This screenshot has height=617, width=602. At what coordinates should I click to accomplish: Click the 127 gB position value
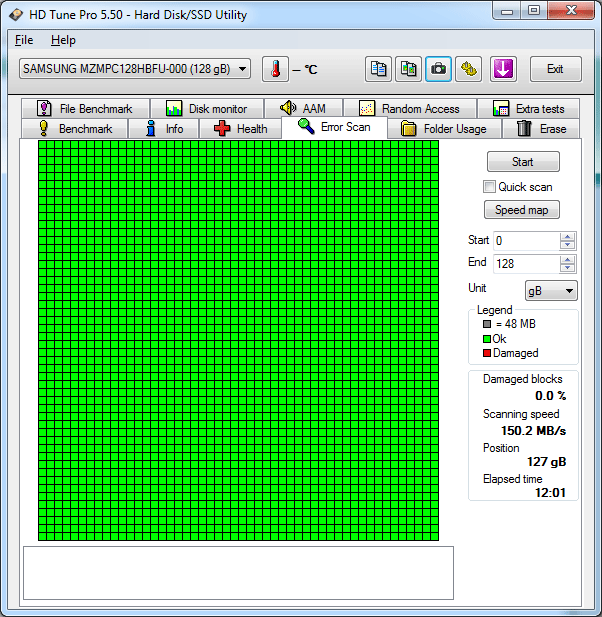(546, 462)
